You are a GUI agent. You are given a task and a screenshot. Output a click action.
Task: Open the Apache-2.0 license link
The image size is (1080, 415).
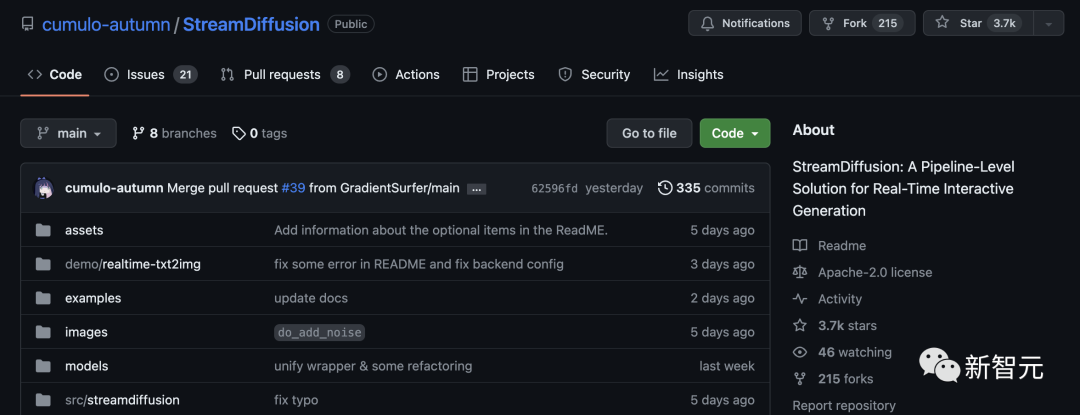point(874,272)
